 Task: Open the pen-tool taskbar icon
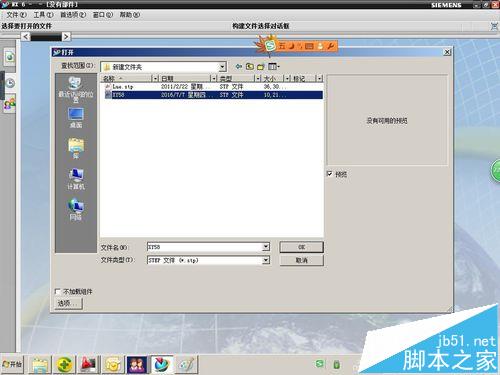click(187, 365)
